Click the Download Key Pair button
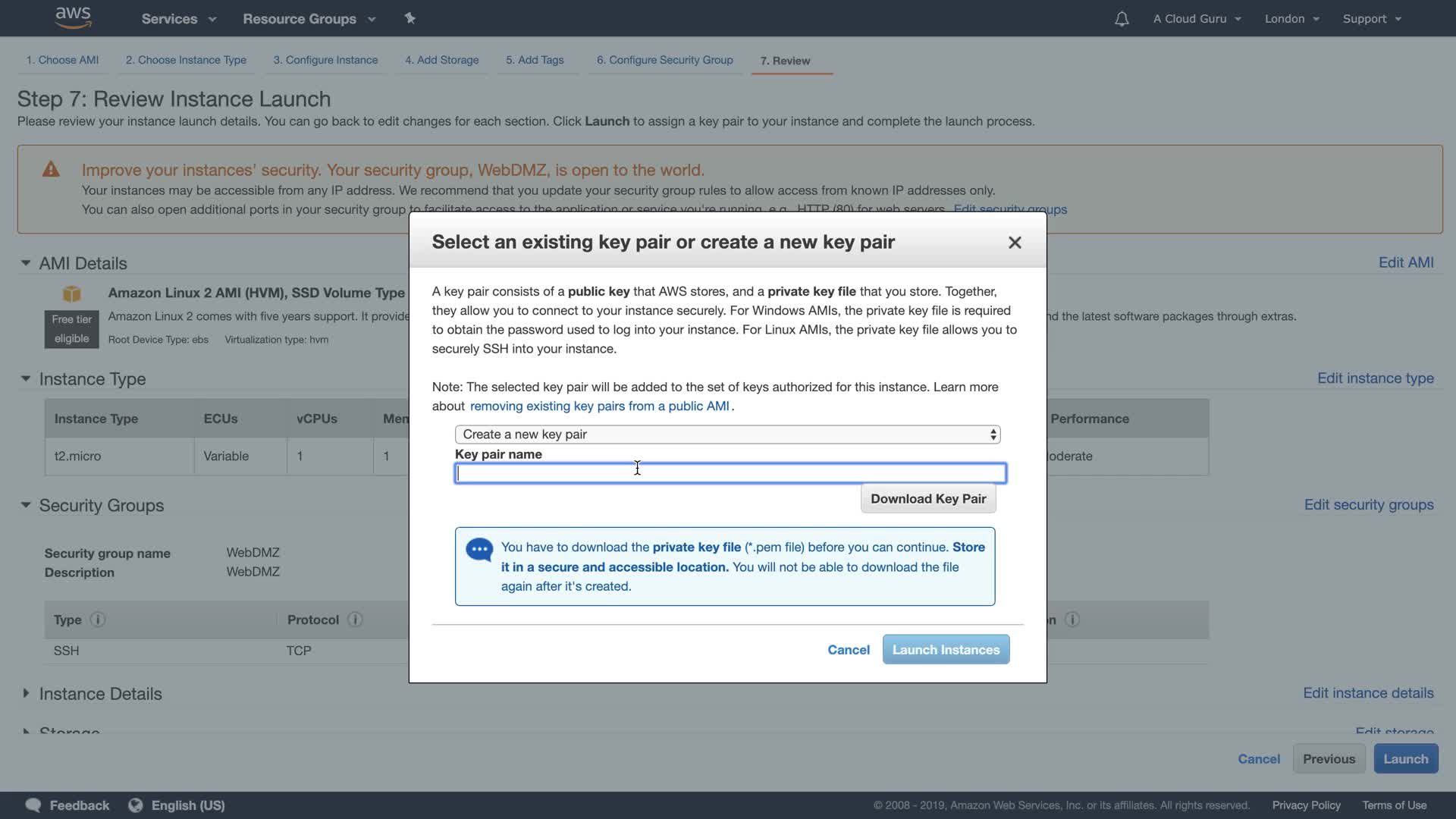The image size is (1456, 819). click(x=927, y=499)
